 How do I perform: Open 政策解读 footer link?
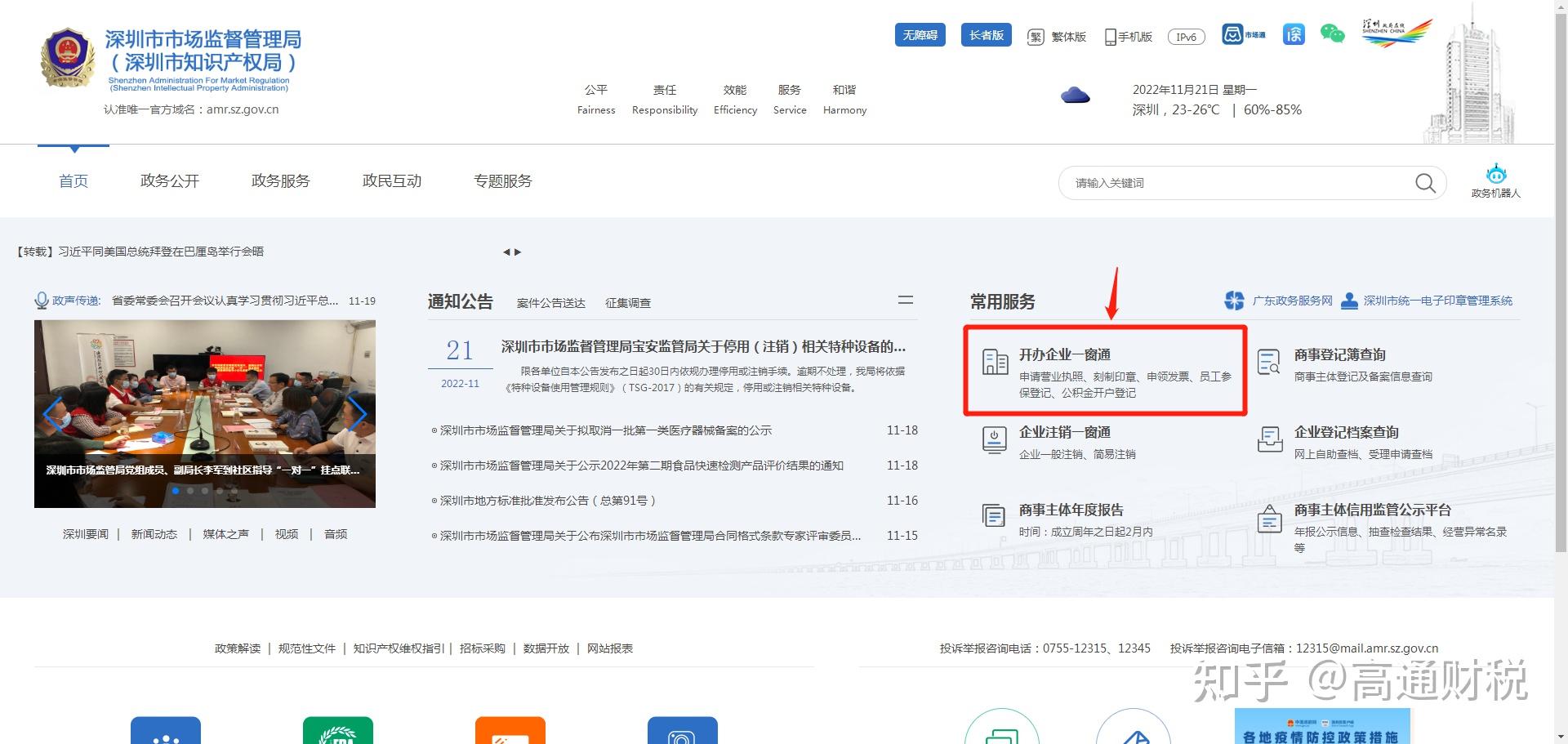click(238, 648)
